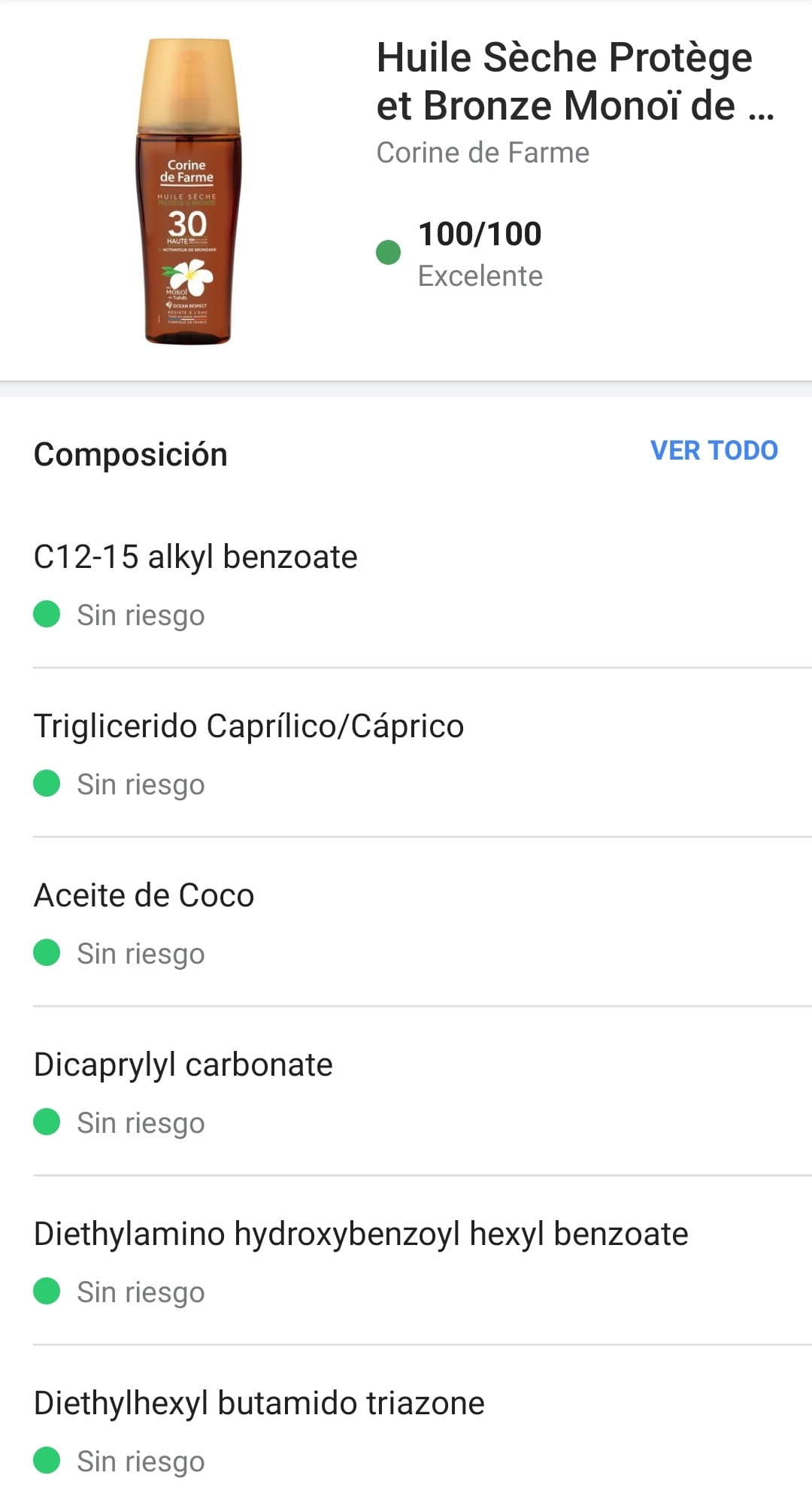Click green dot under C12-15 alkyl benzoate
This screenshot has width=812, height=1491.
point(47,614)
